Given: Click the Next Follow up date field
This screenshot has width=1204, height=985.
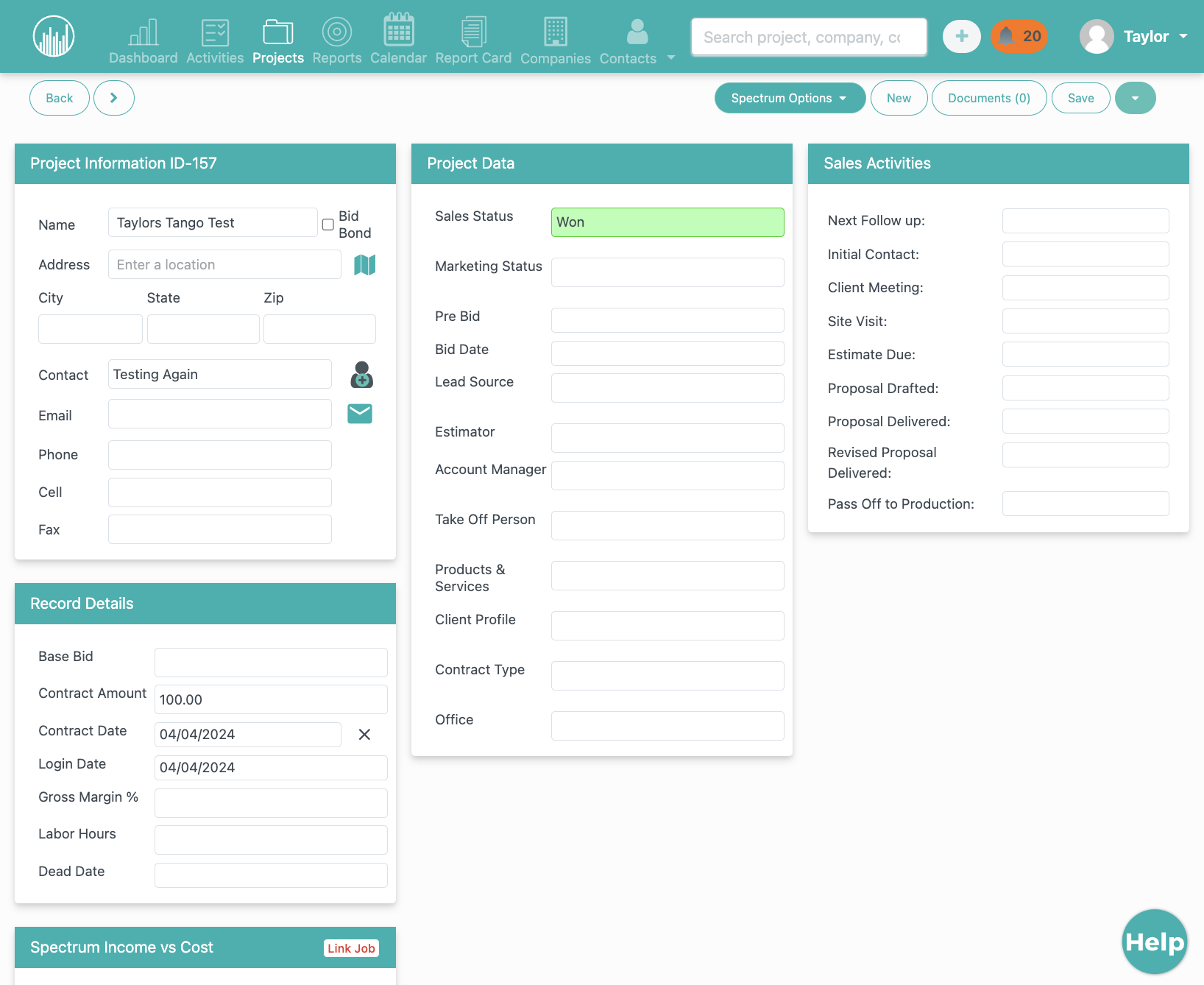Looking at the screenshot, I should (x=1086, y=221).
